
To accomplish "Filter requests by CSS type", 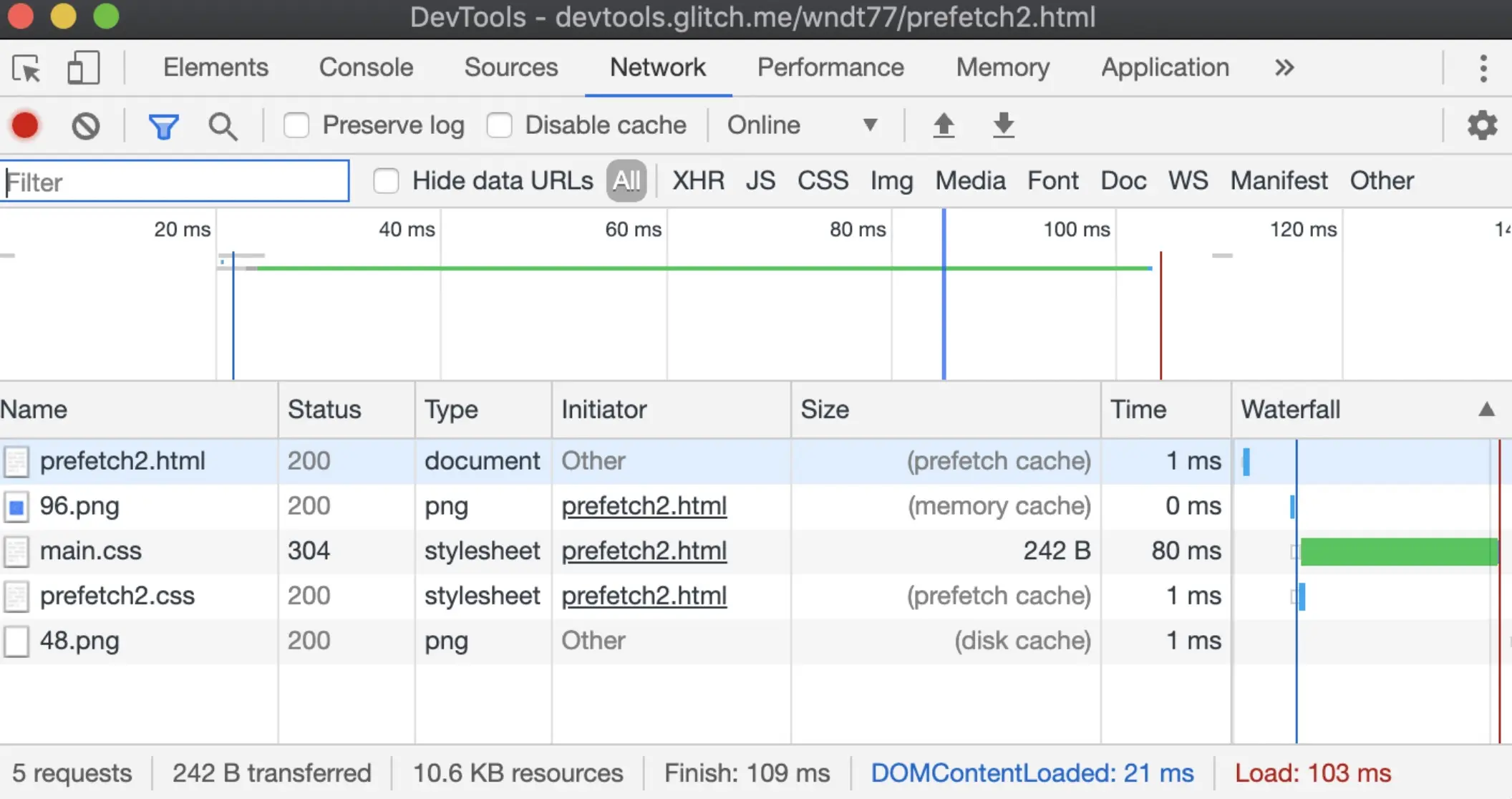I will tap(823, 180).
